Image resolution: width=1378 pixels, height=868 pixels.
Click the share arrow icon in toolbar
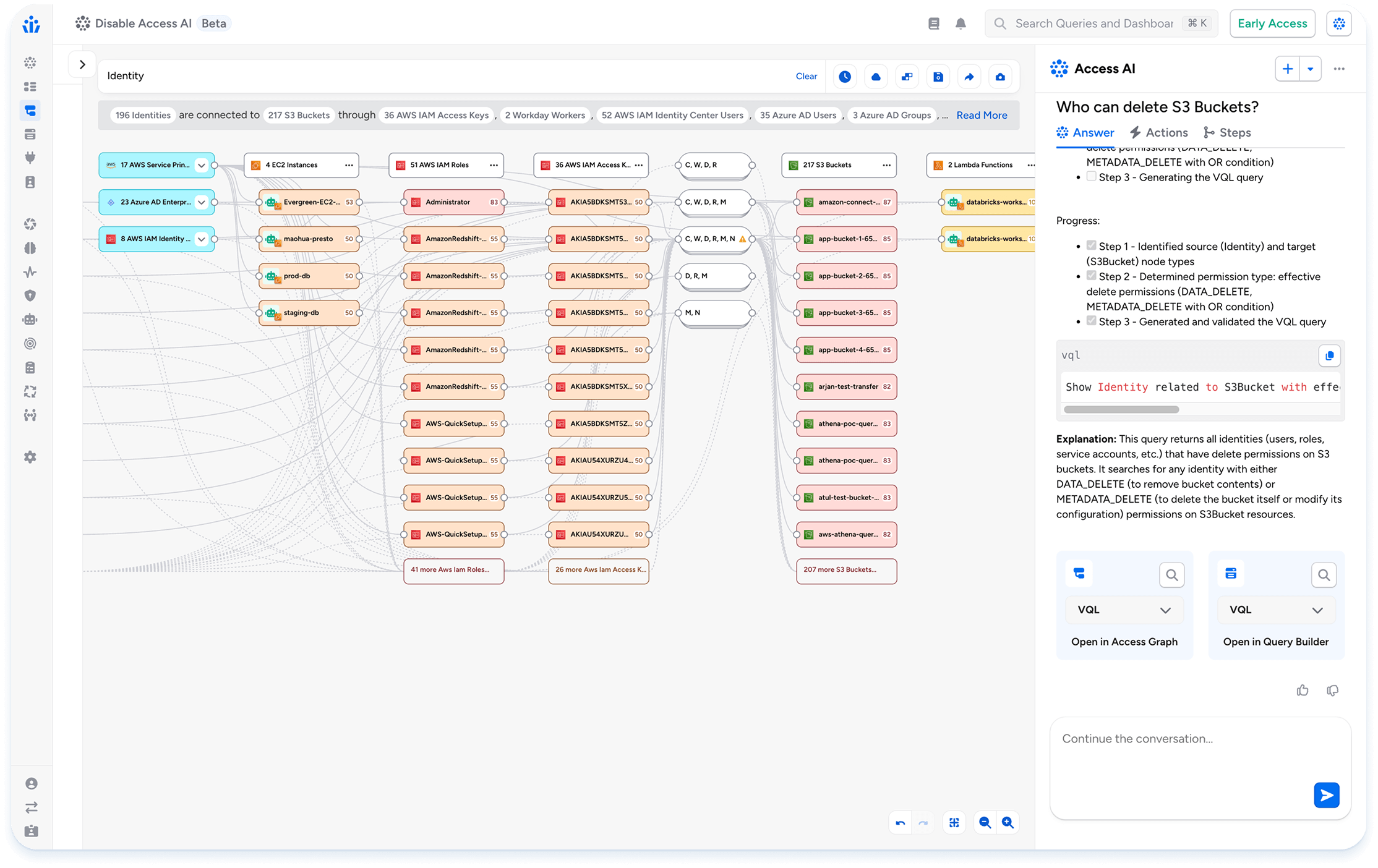pyautogui.click(x=969, y=77)
